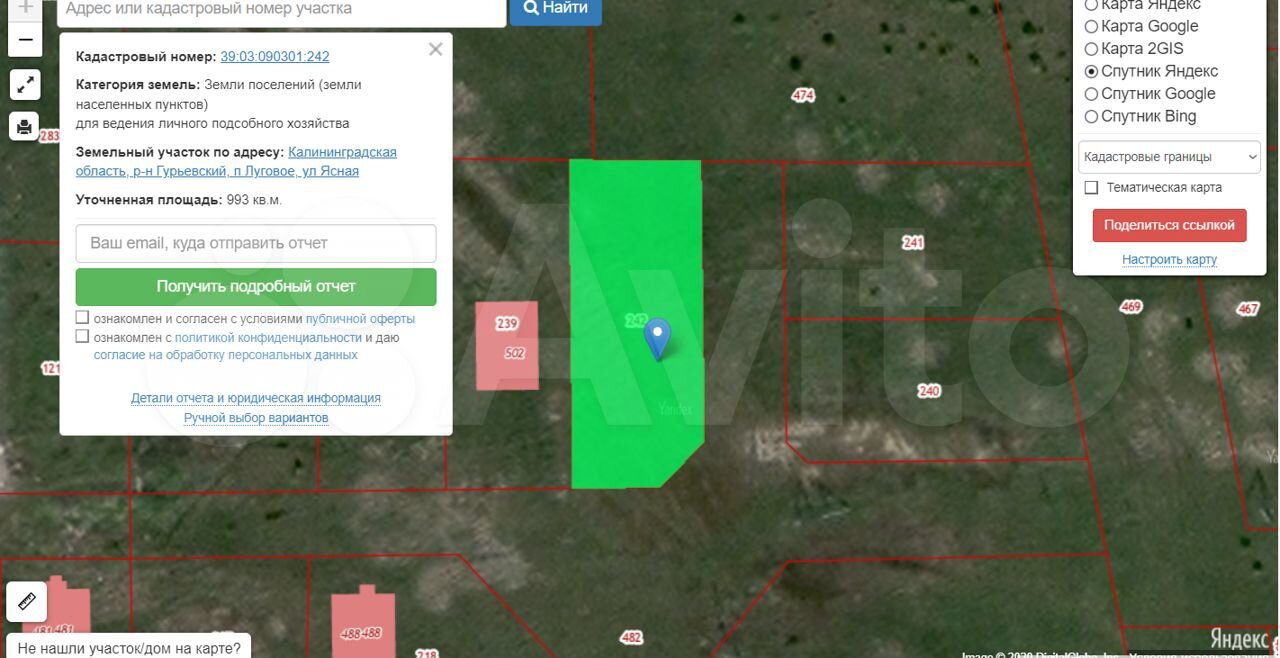This screenshot has width=1280, height=658.
Task: Focus the address or cadastral number search field
Action: click(x=281, y=10)
